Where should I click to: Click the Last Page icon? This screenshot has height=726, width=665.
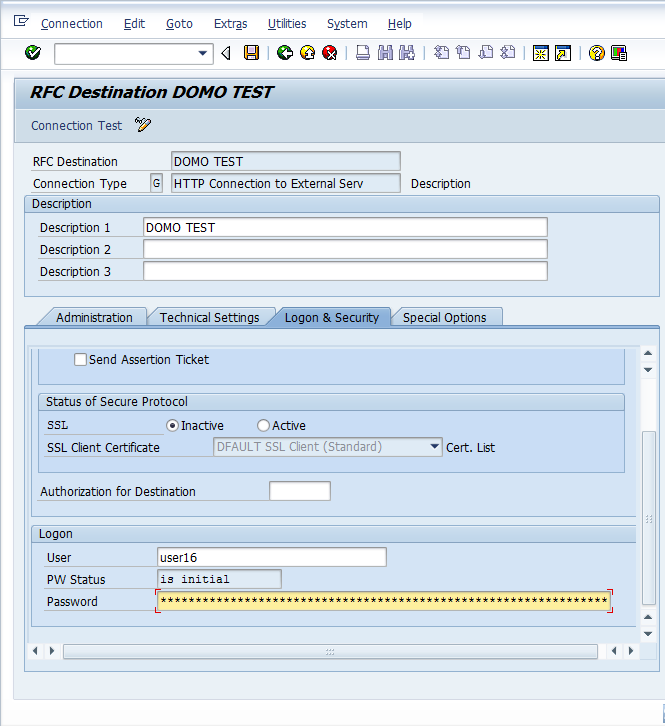[508, 53]
